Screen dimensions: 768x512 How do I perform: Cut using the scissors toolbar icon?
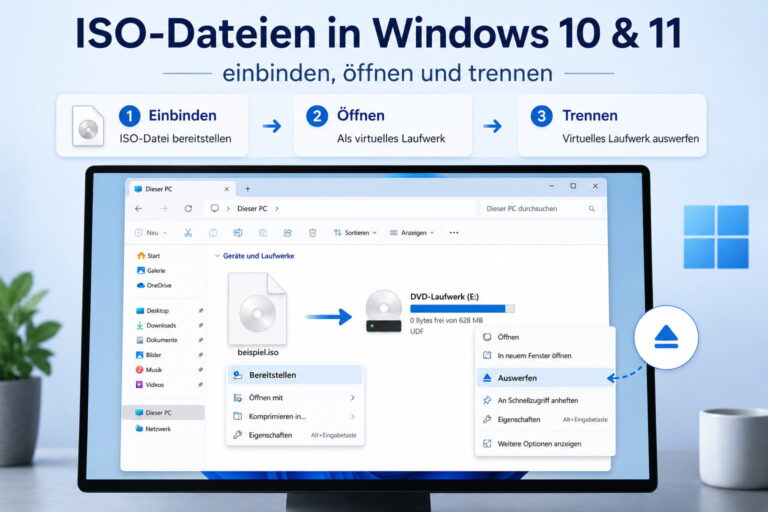pyautogui.click(x=188, y=233)
